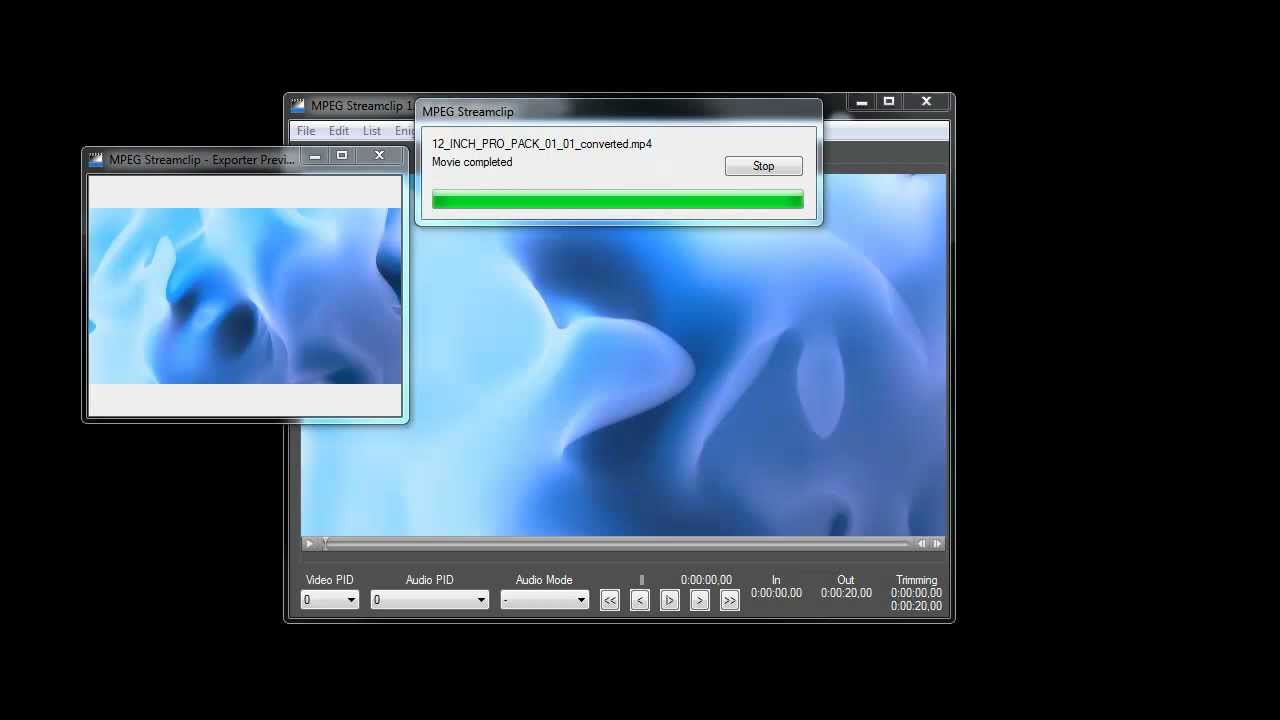Click the Audio Mode label

point(544,580)
